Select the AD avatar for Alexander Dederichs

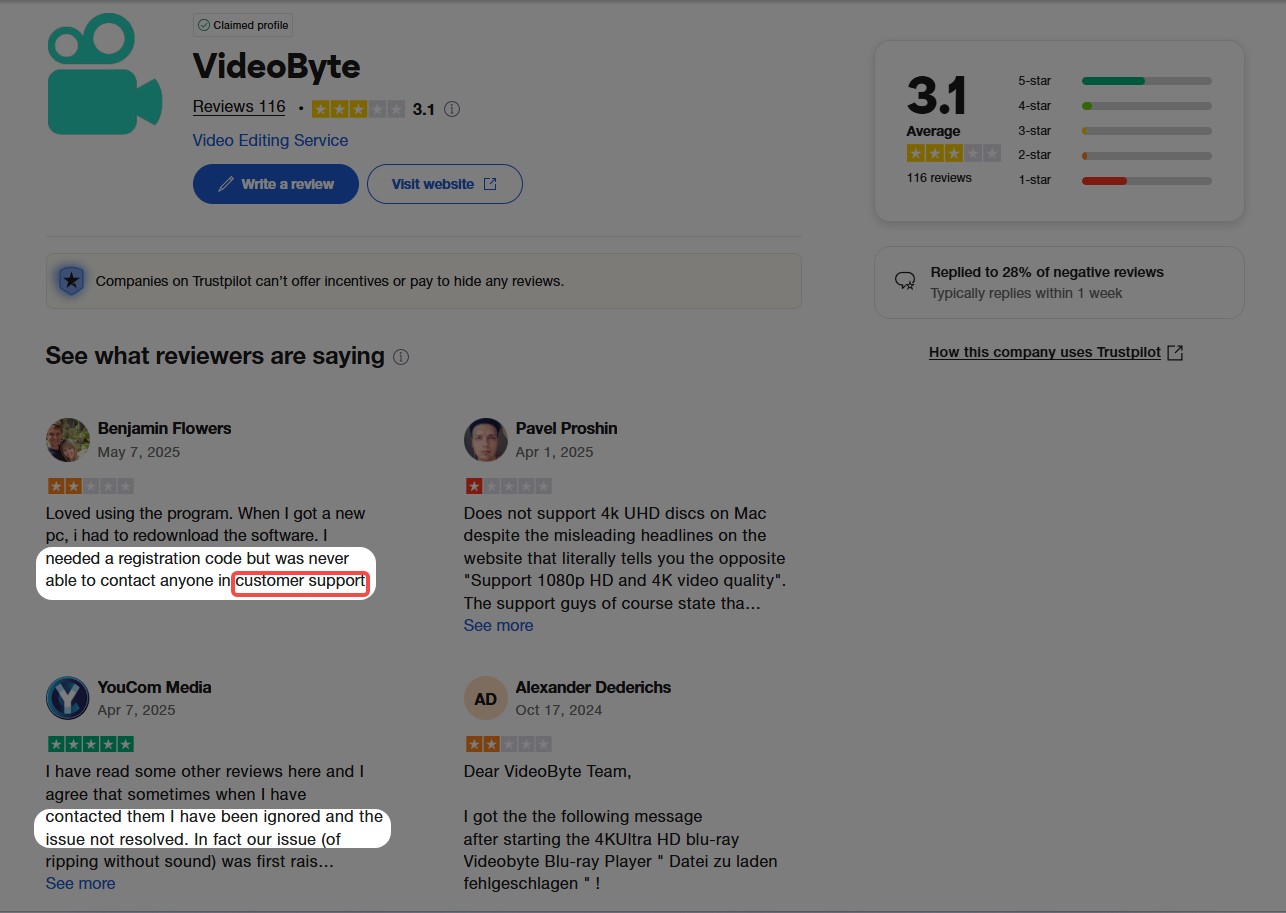tap(486, 698)
